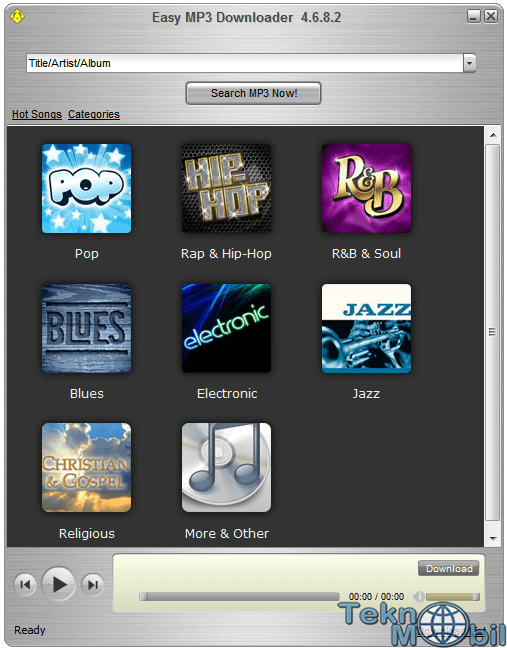Click the scrollbar down arrow
The height and width of the screenshot is (648, 507).
tap(493, 538)
